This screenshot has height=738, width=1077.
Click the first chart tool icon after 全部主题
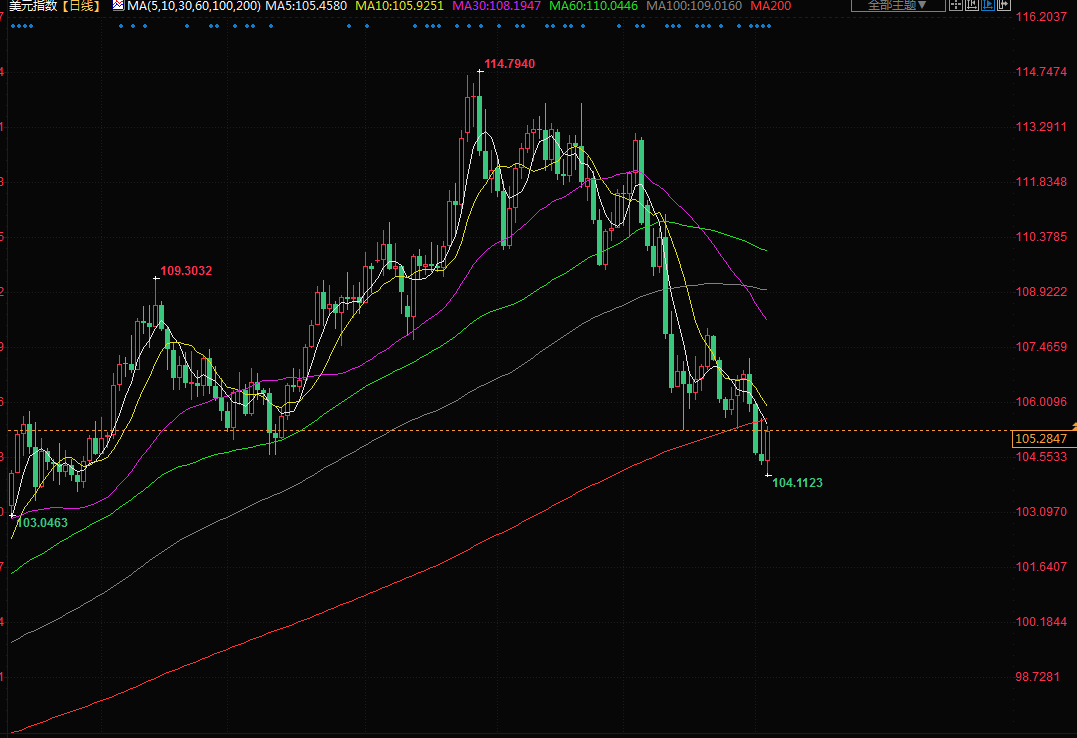pyautogui.click(x=957, y=6)
